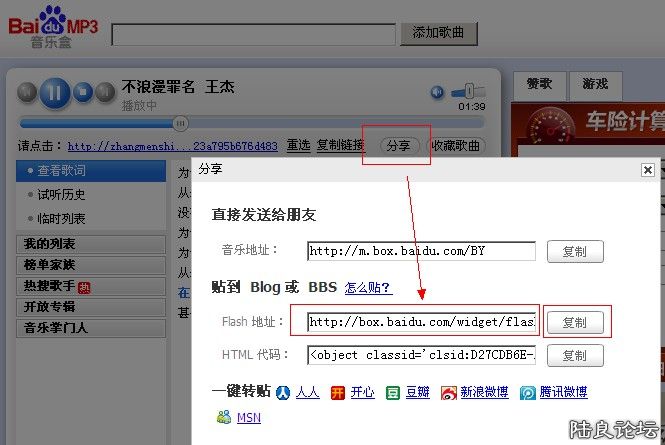Share to Kaixin via its icon
Viewport: 665px width, 445px height.
[x=338, y=393]
